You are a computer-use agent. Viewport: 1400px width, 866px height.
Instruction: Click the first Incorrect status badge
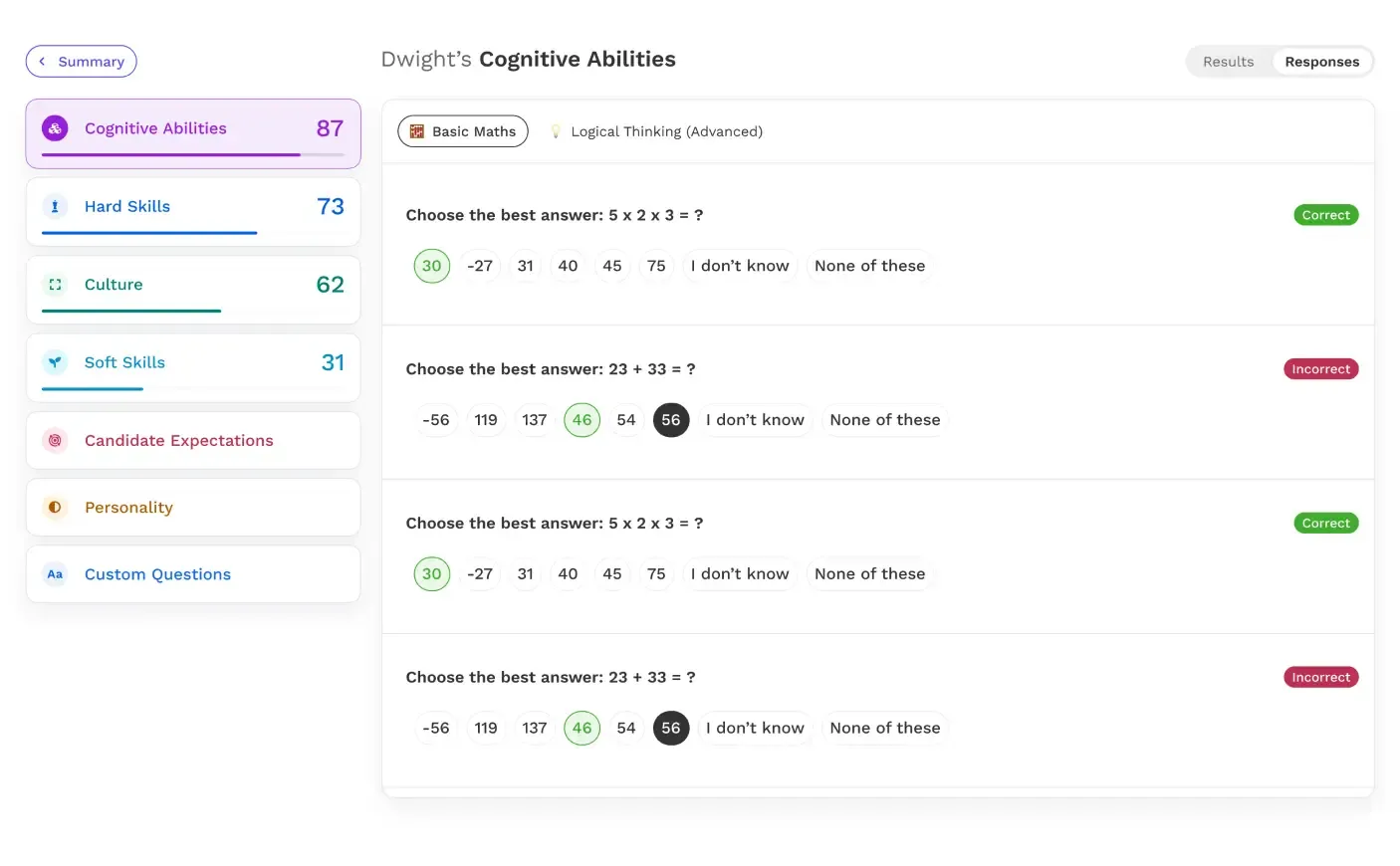click(x=1320, y=369)
